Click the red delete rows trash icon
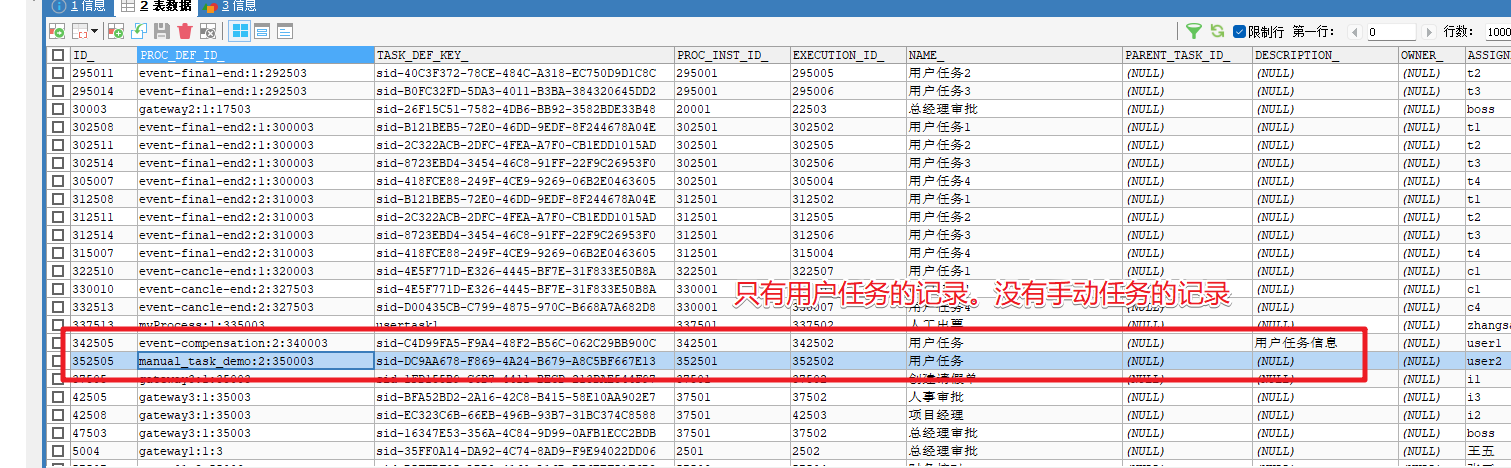The height and width of the screenshot is (468, 1511). pos(184,32)
